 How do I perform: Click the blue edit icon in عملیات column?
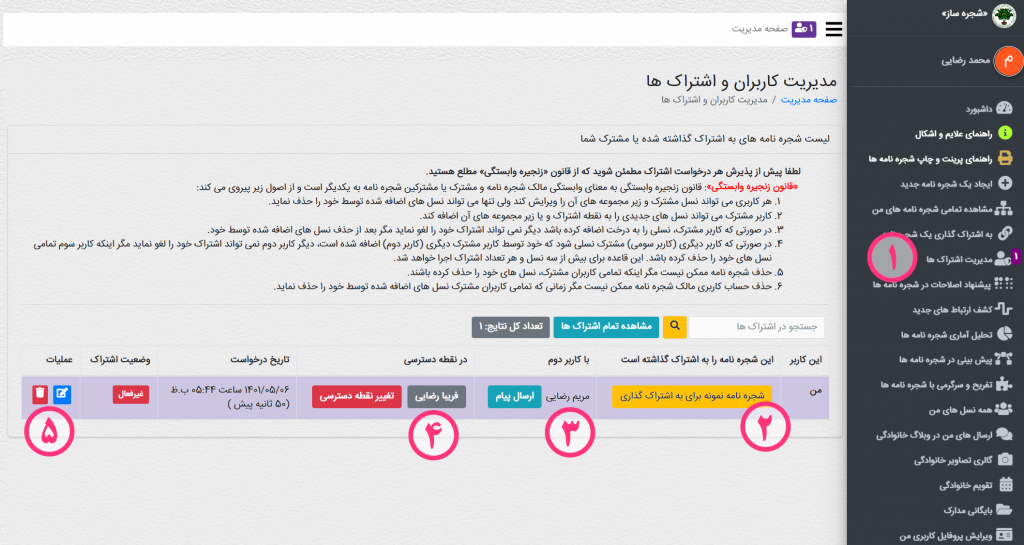(x=62, y=394)
